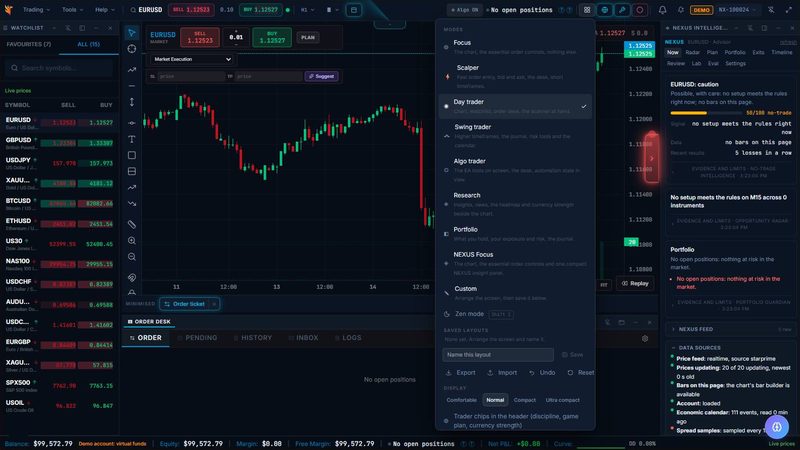Click the key icon in header
The width and height of the screenshot is (800, 450).
coord(622,10)
